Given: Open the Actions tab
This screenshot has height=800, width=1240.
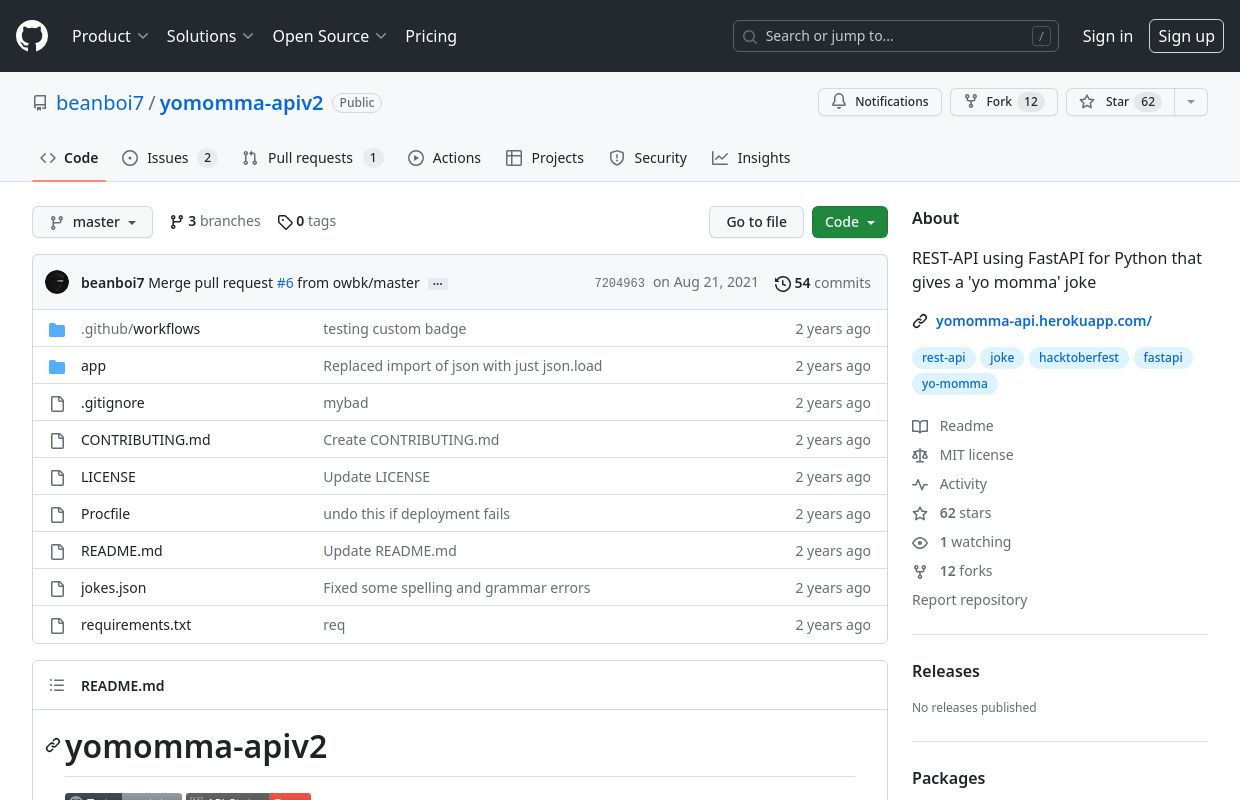Looking at the screenshot, I should coord(444,158).
